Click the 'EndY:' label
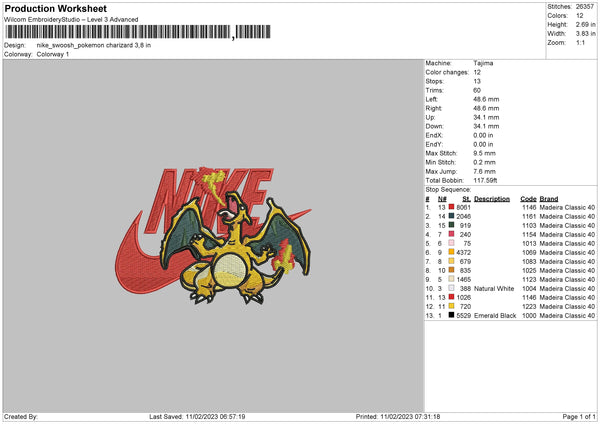 (434, 144)
